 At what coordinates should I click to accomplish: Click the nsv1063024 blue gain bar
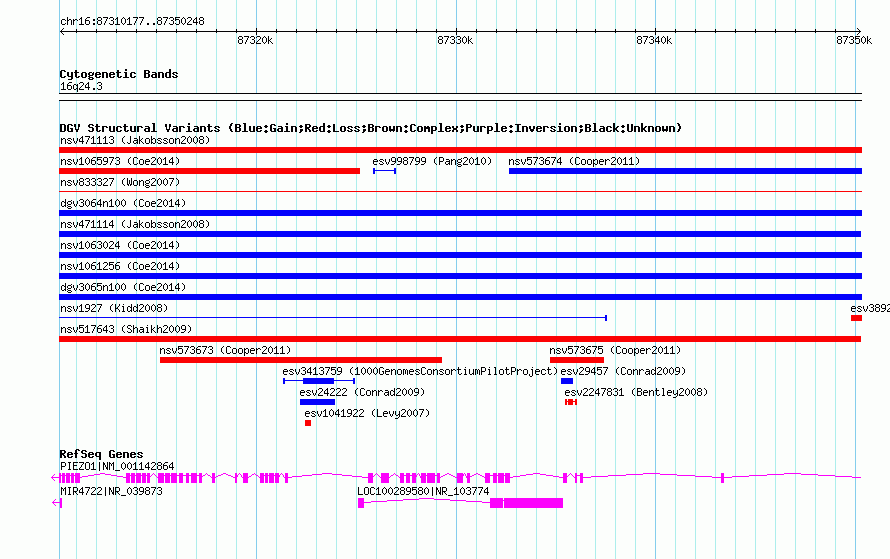(x=460, y=255)
